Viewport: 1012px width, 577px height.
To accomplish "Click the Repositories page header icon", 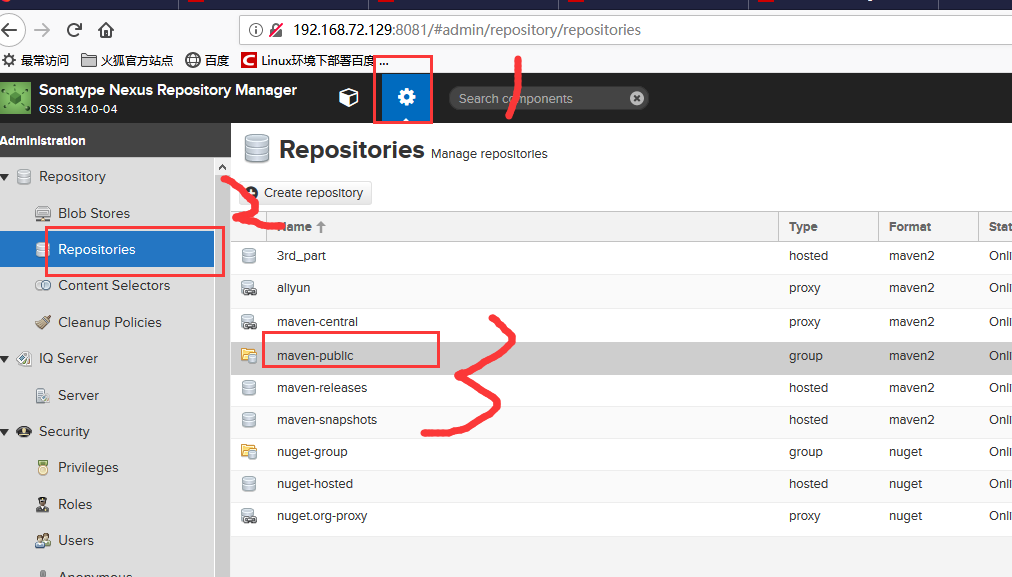I will [x=257, y=148].
